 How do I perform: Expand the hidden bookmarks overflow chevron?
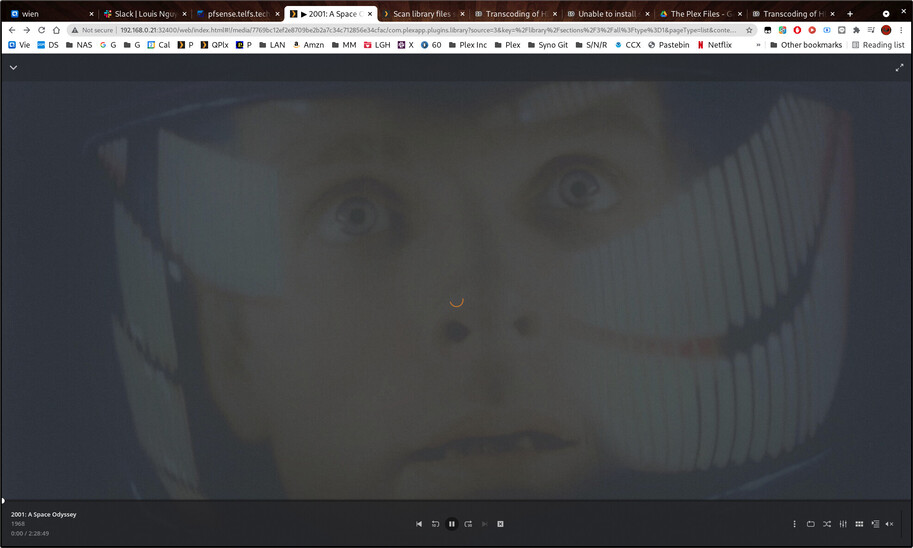coord(758,44)
